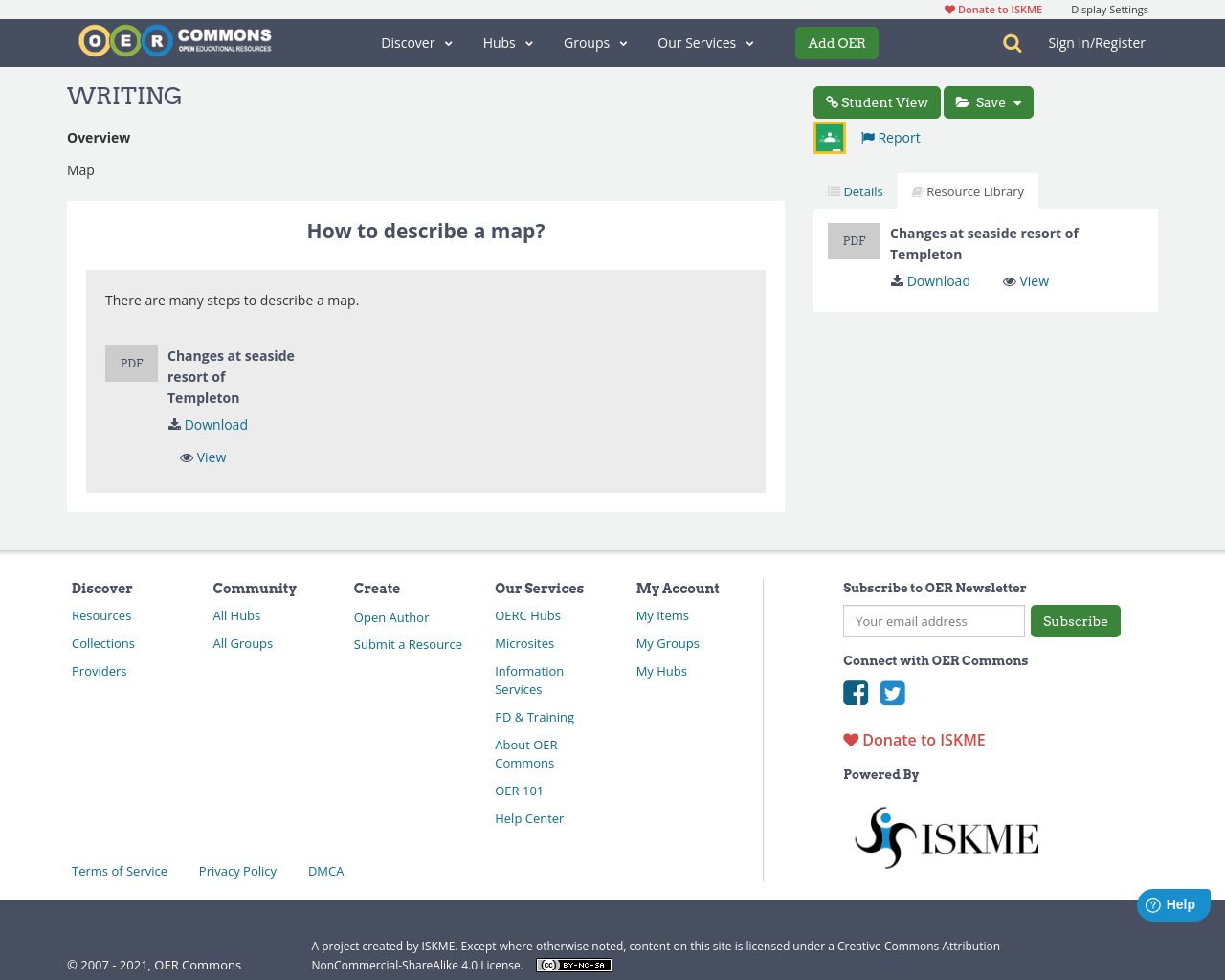The height and width of the screenshot is (980, 1225).
Task: Open OER Commons Twitter icon
Action: point(892,693)
